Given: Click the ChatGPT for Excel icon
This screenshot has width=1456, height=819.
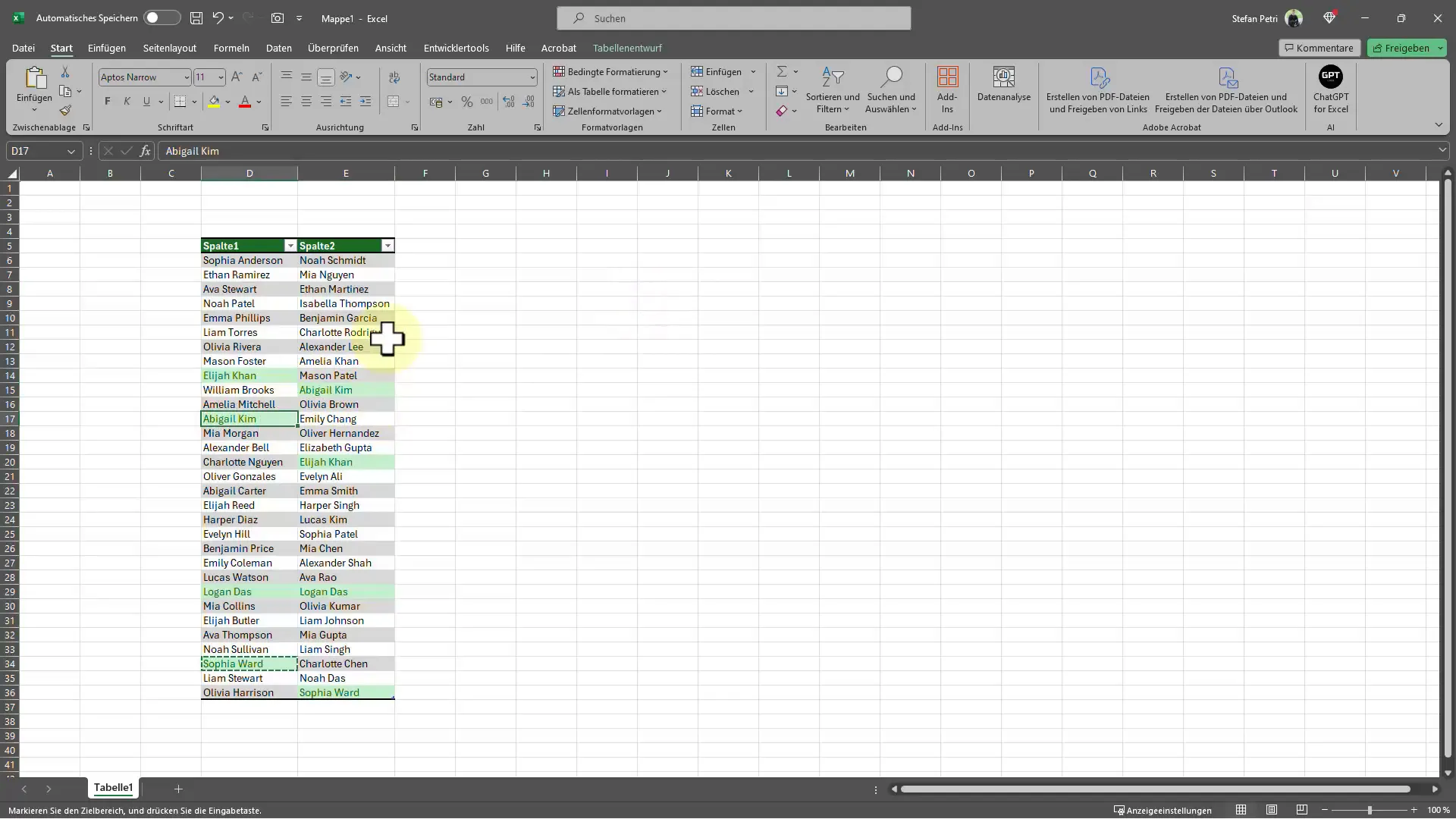Looking at the screenshot, I should [x=1330, y=89].
